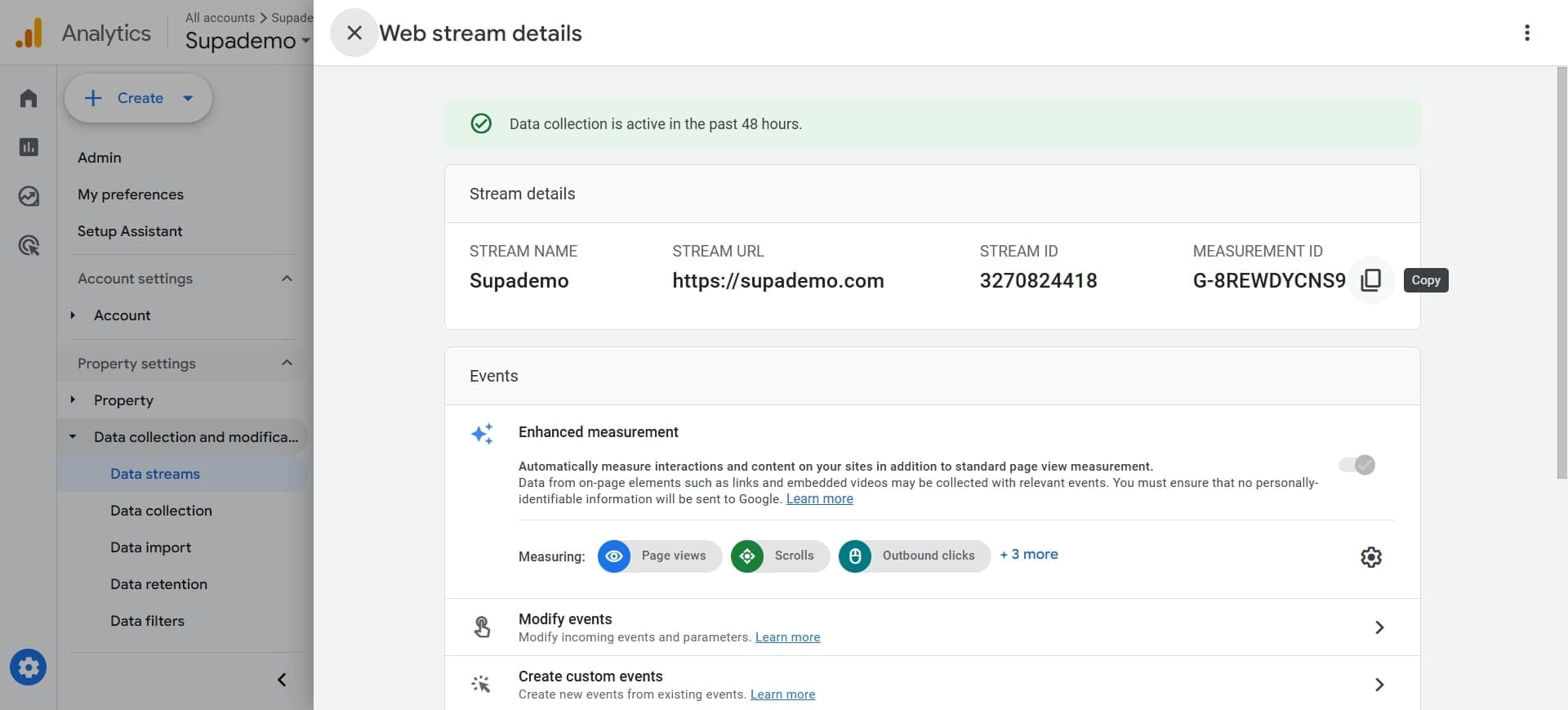The height and width of the screenshot is (710, 1568).
Task: Open Reports from left rail
Action: click(x=29, y=147)
